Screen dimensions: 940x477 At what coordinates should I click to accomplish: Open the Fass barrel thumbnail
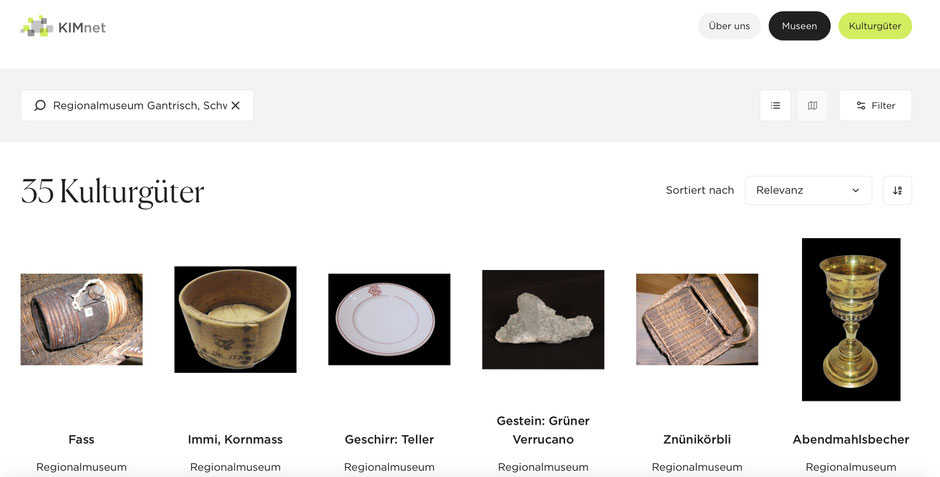82,319
